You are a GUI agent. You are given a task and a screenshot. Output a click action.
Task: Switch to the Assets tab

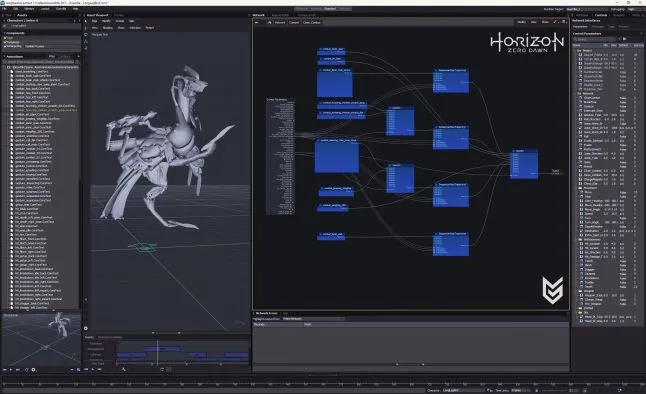pyautogui.click(x=22, y=15)
